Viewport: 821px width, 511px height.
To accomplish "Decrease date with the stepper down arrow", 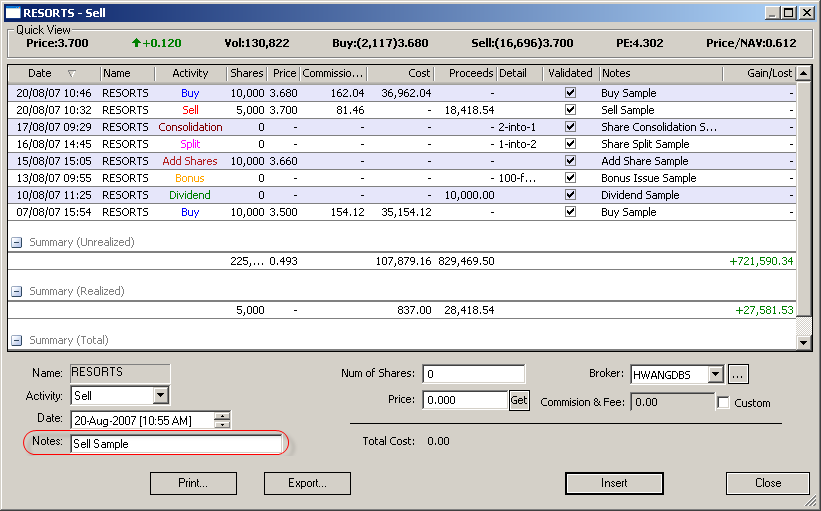I will (223, 424).
